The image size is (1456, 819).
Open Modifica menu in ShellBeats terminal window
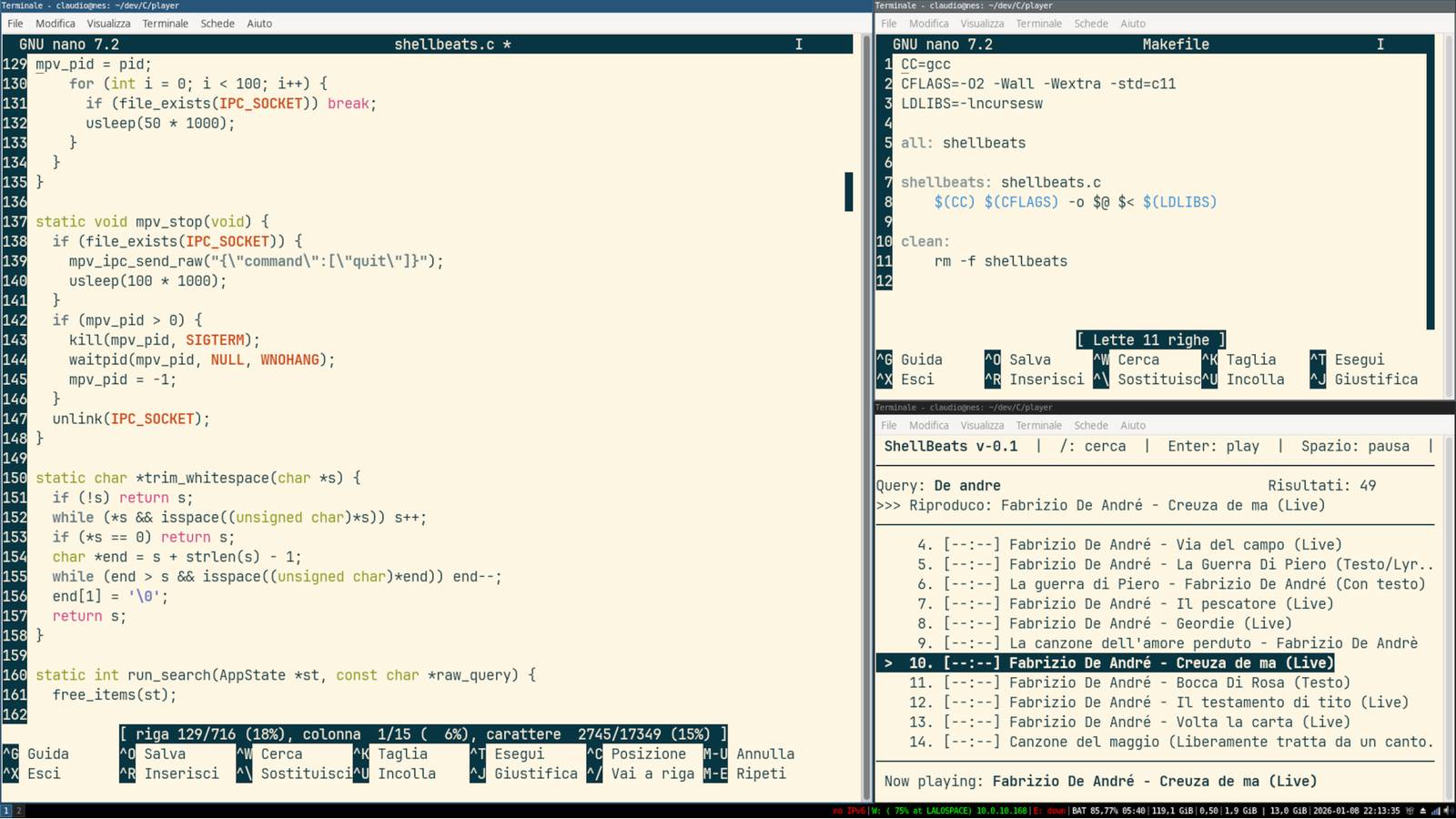929,426
